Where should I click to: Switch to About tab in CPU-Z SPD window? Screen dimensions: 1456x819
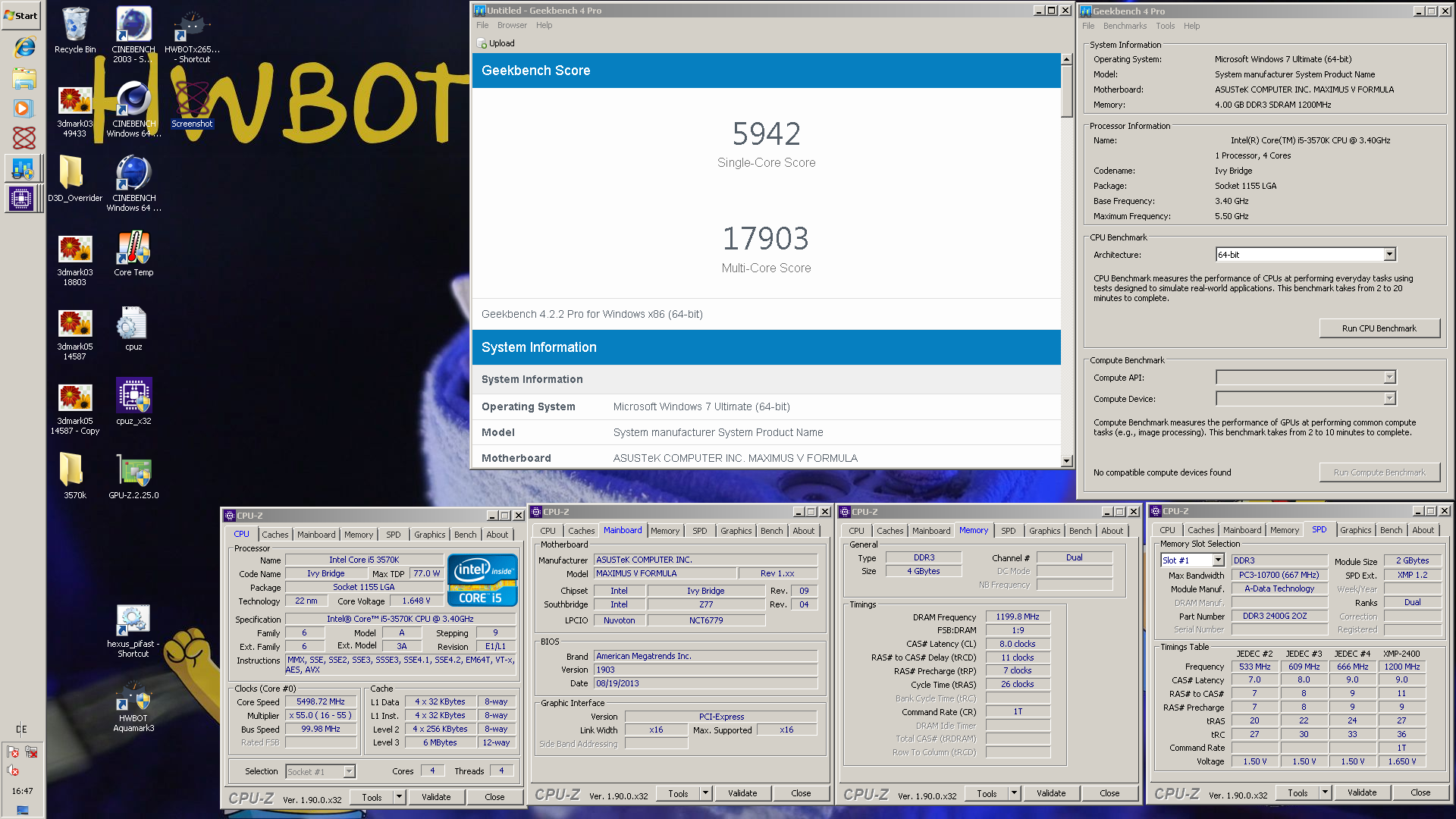[1423, 530]
